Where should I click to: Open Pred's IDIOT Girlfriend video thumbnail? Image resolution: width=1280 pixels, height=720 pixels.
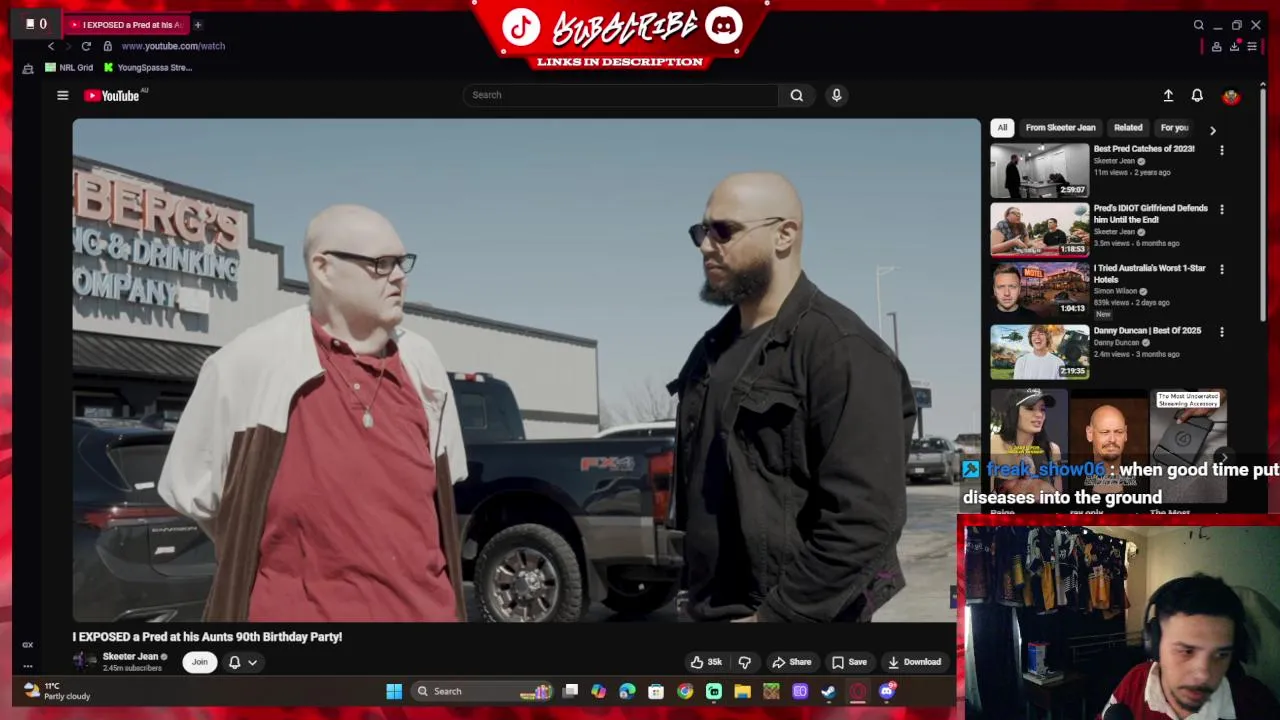[x=1040, y=230]
